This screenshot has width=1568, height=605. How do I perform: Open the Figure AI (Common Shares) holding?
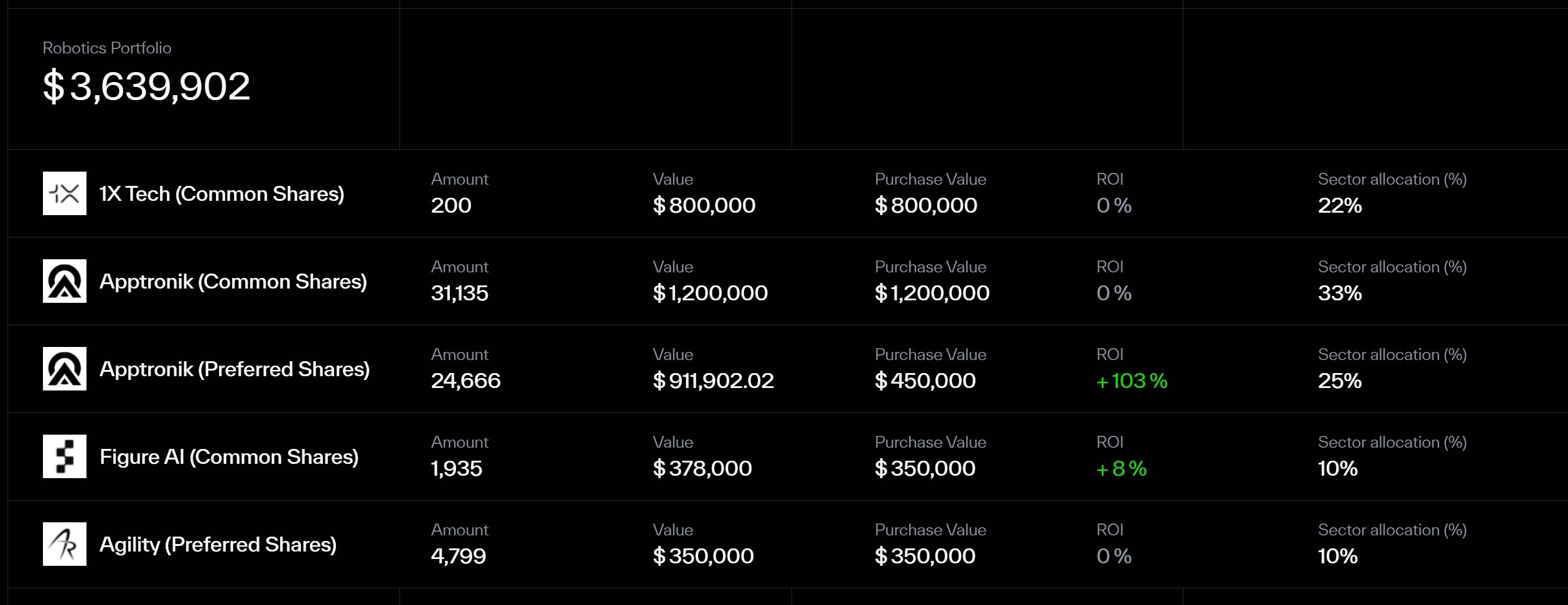[229, 457]
